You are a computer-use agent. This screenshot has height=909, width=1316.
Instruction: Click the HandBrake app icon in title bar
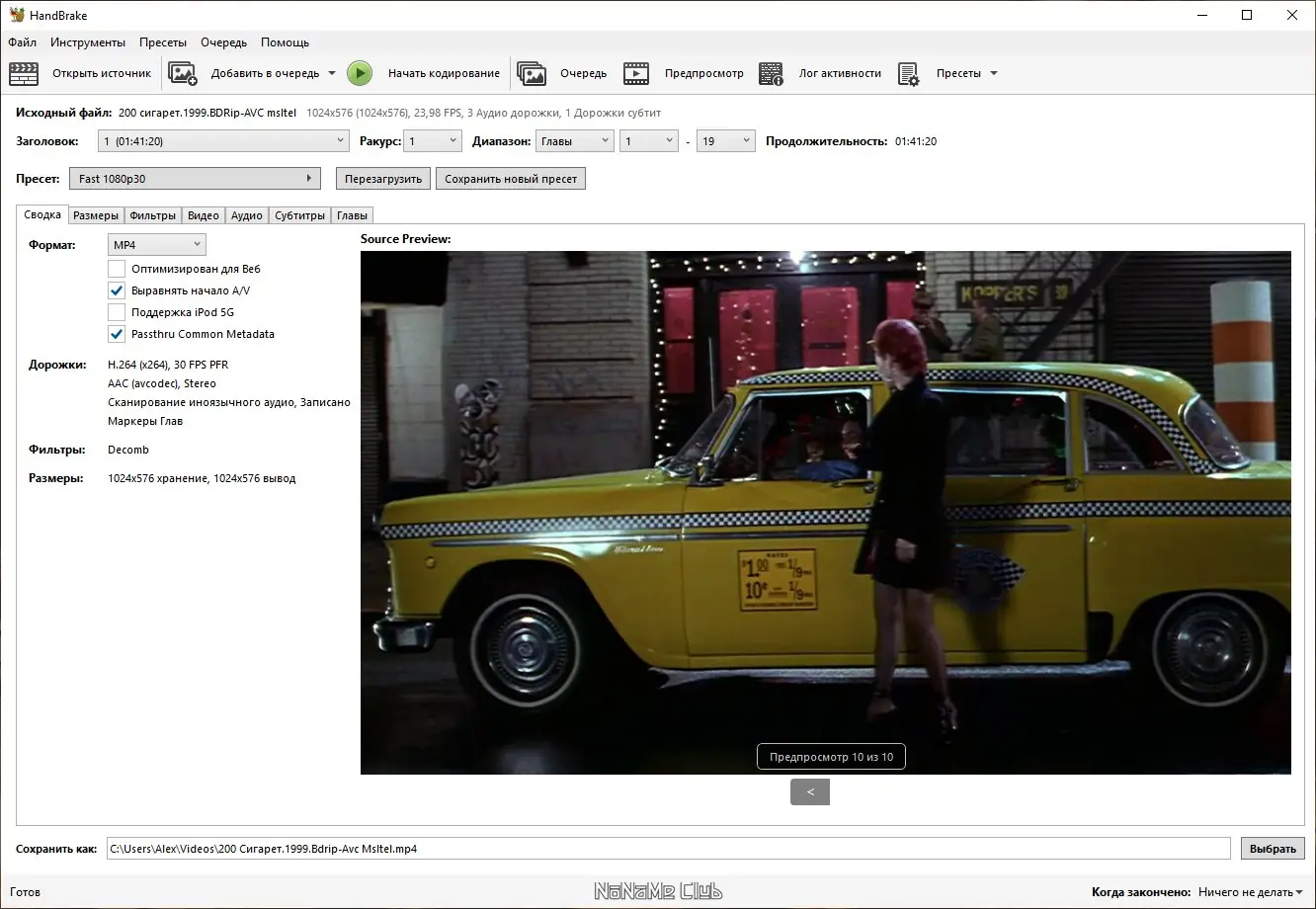click(x=17, y=15)
